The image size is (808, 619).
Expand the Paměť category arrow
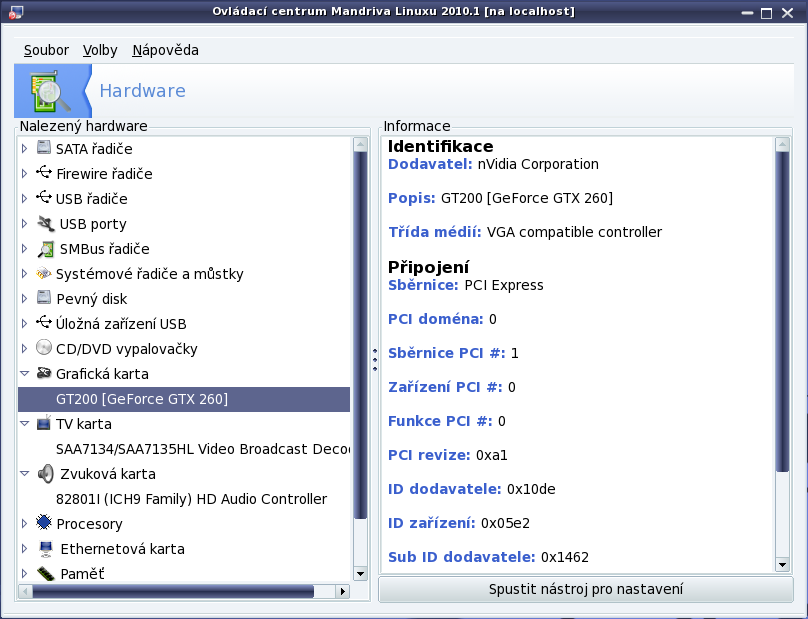[25, 573]
